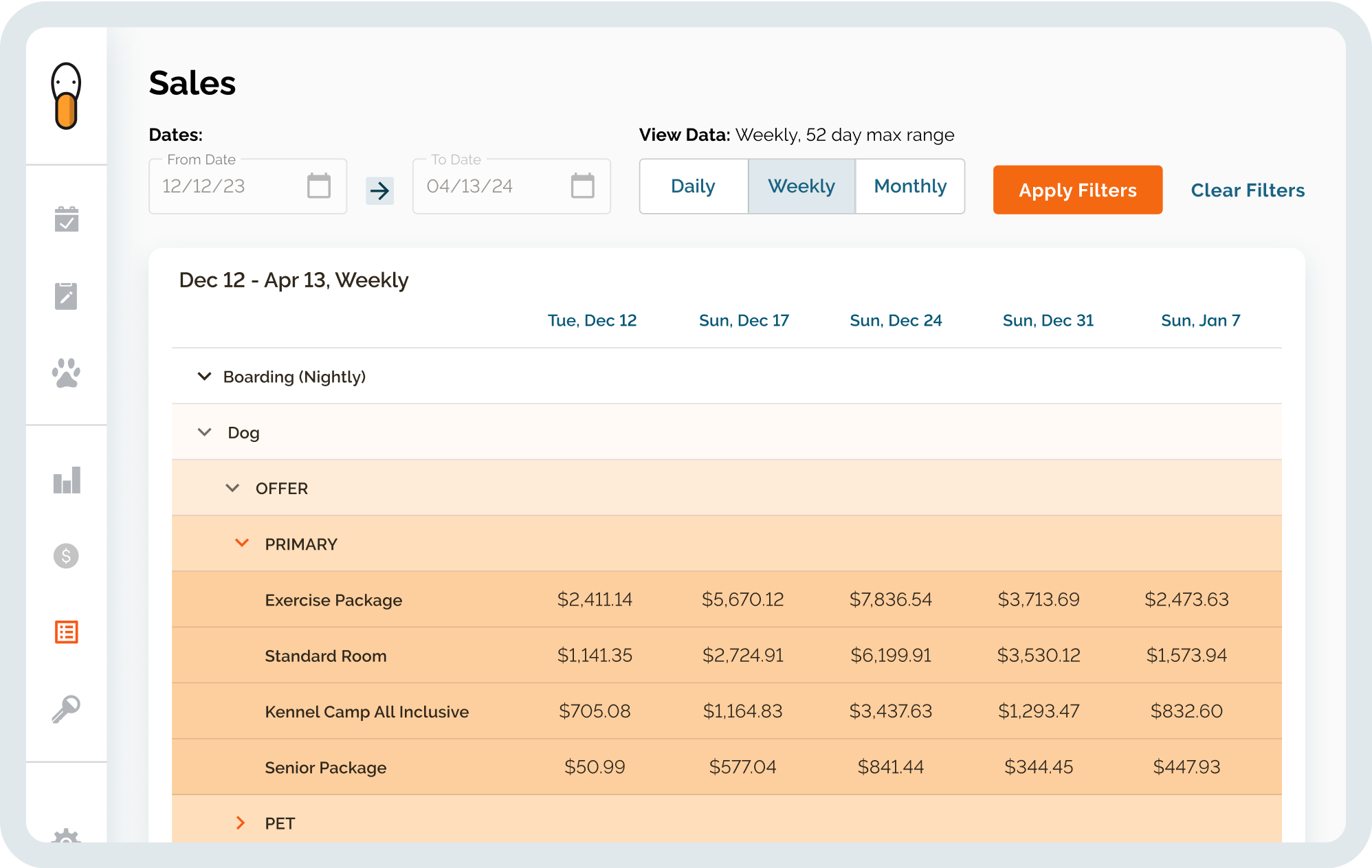Click the $1,293.47 cell

[x=1039, y=711]
